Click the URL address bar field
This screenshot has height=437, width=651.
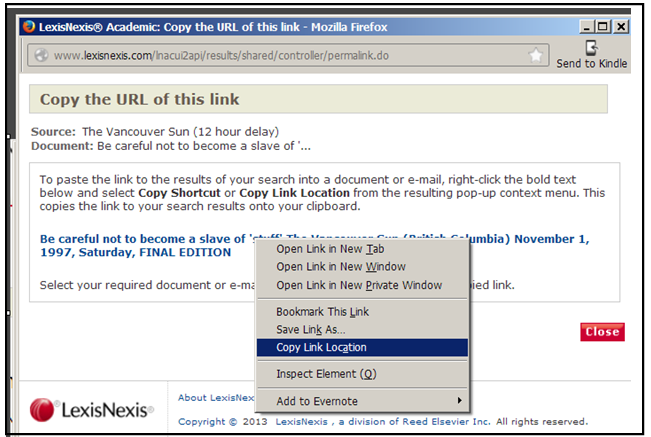pos(288,55)
